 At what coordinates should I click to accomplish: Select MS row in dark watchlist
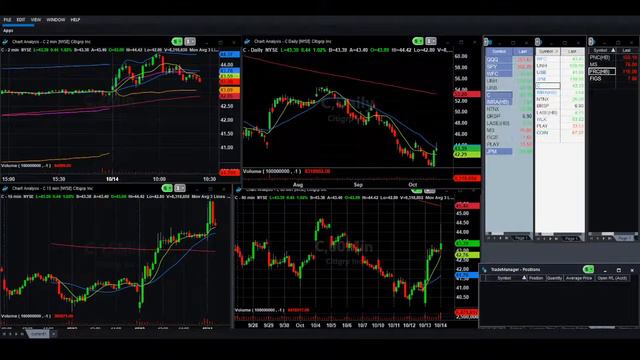click(613, 64)
